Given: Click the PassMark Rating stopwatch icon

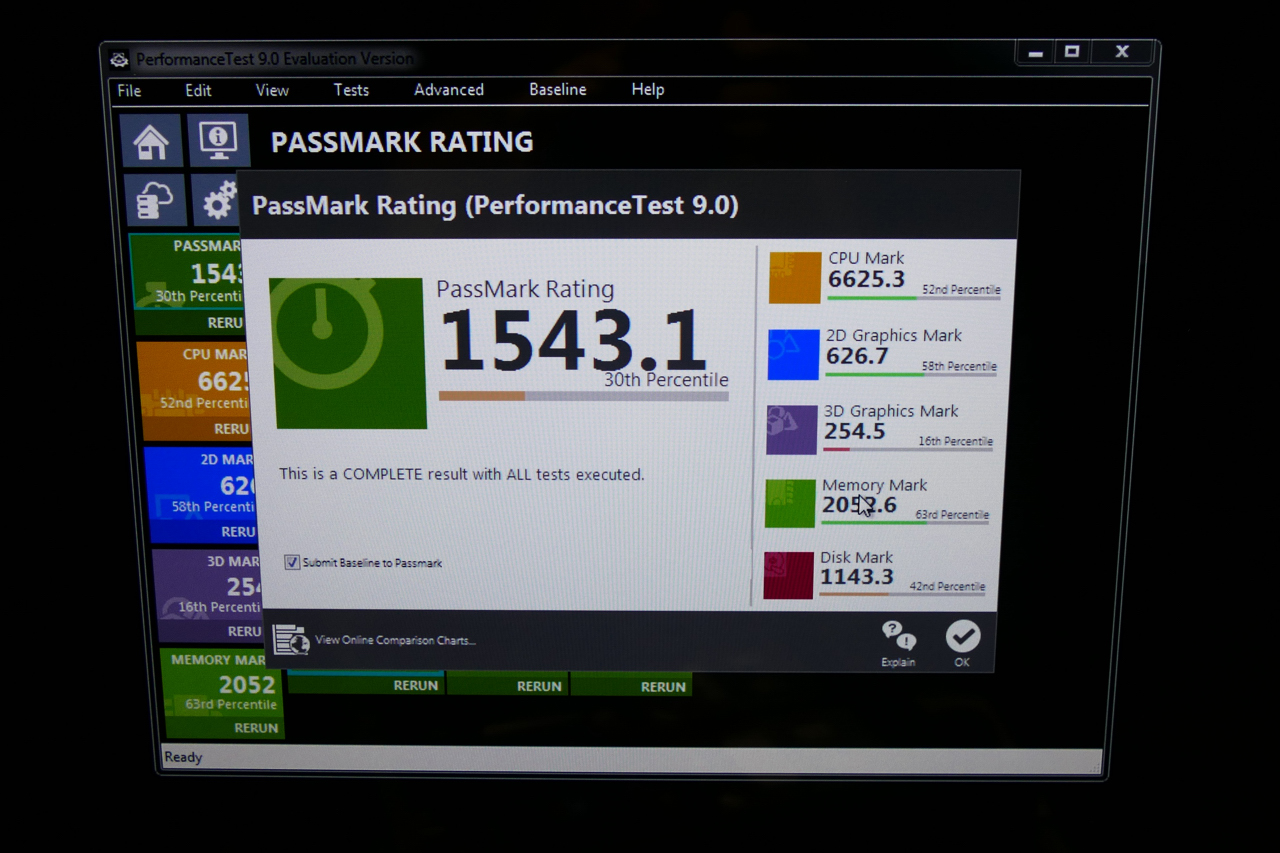Looking at the screenshot, I should click(x=347, y=353).
